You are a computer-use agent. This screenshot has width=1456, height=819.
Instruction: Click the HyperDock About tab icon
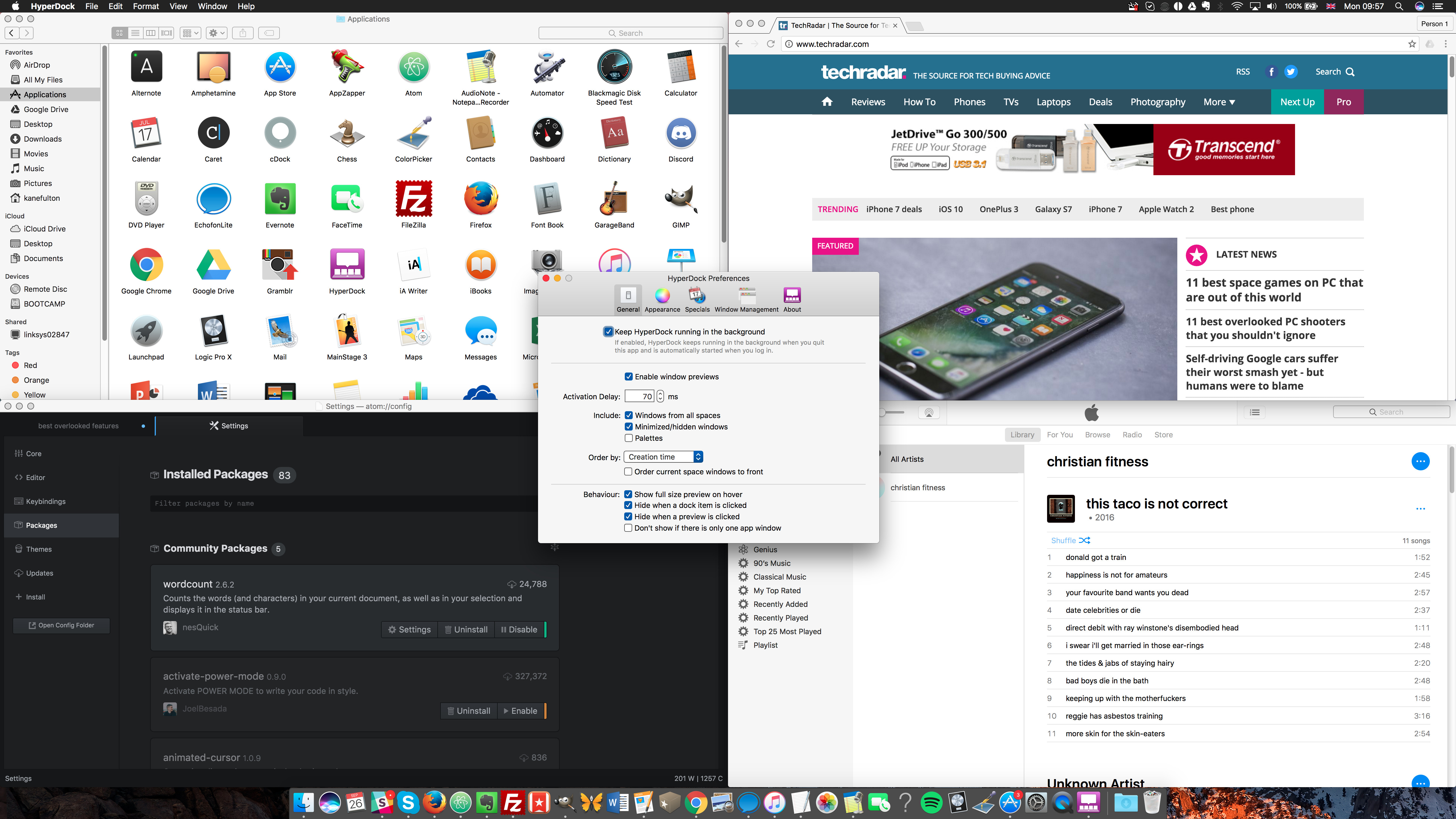point(791,295)
